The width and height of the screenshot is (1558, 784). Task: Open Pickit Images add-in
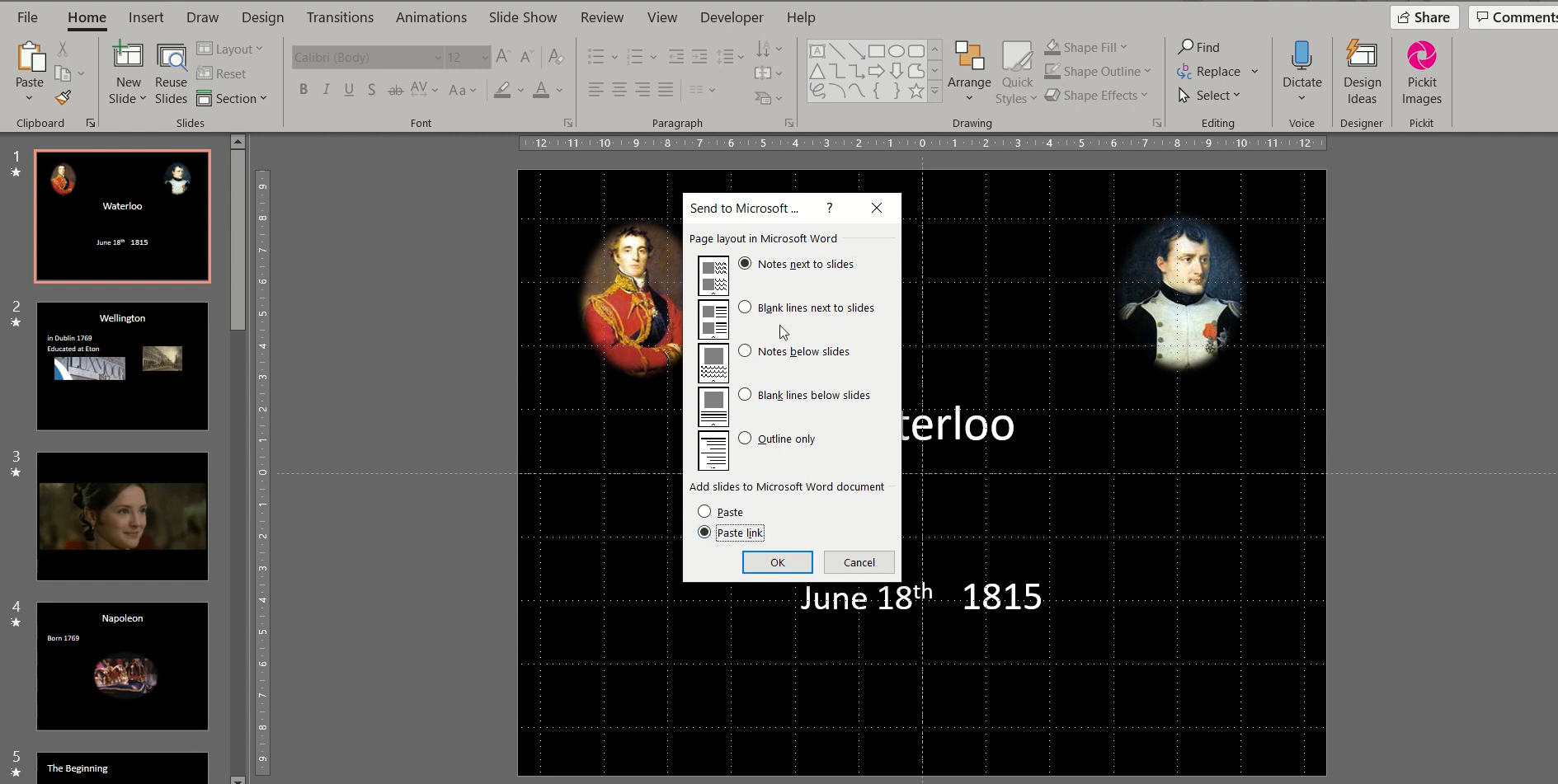[x=1421, y=73]
